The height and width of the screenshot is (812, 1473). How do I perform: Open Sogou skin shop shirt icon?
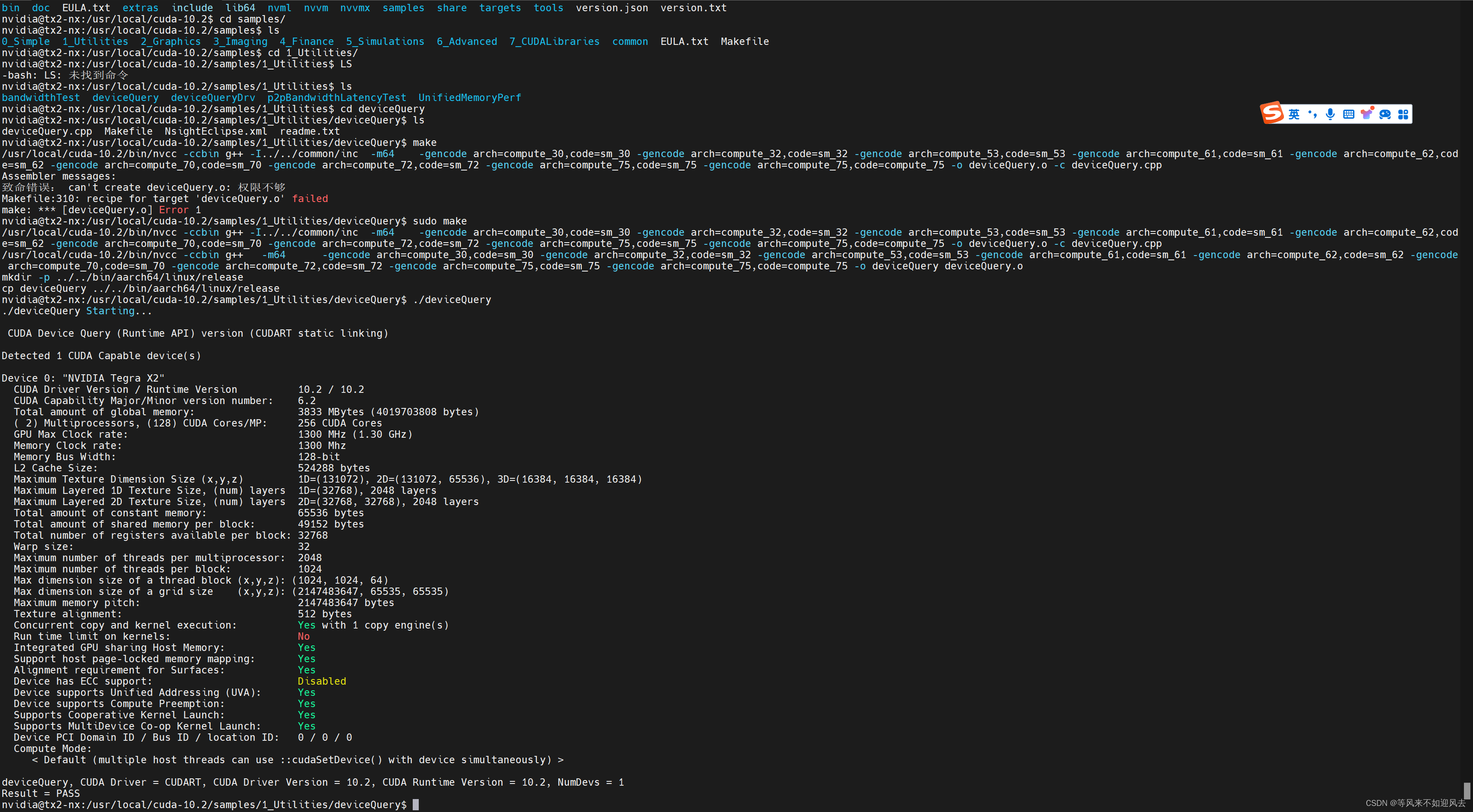[1367, 113]
